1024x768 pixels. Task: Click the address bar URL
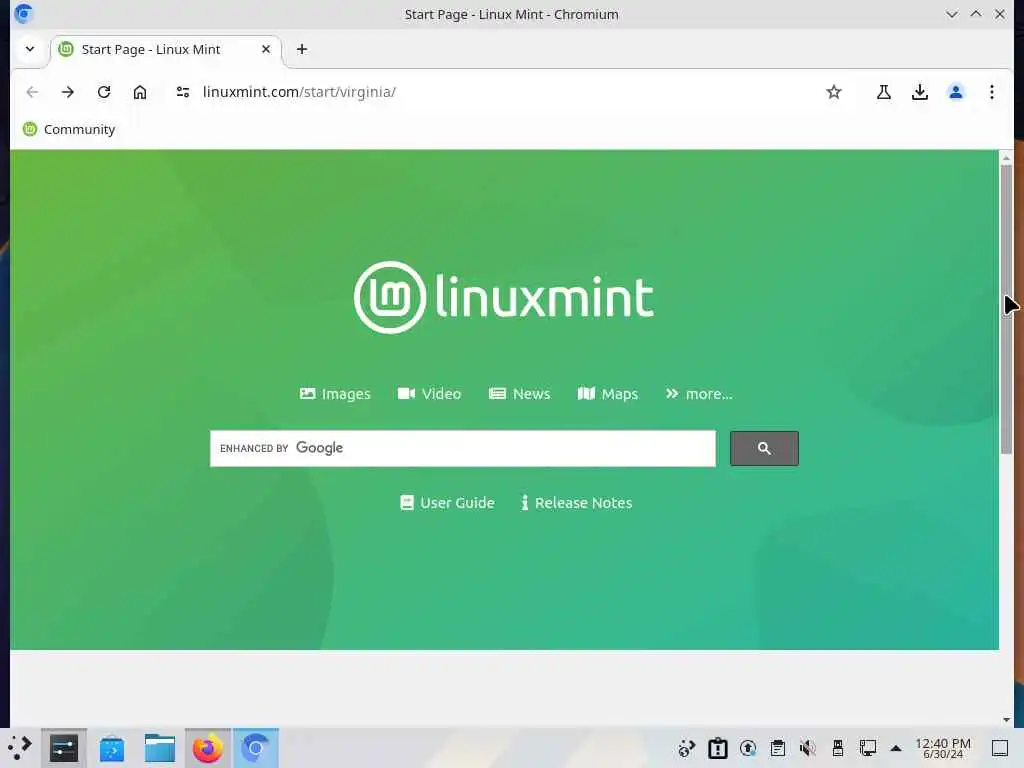pos(299,92)
